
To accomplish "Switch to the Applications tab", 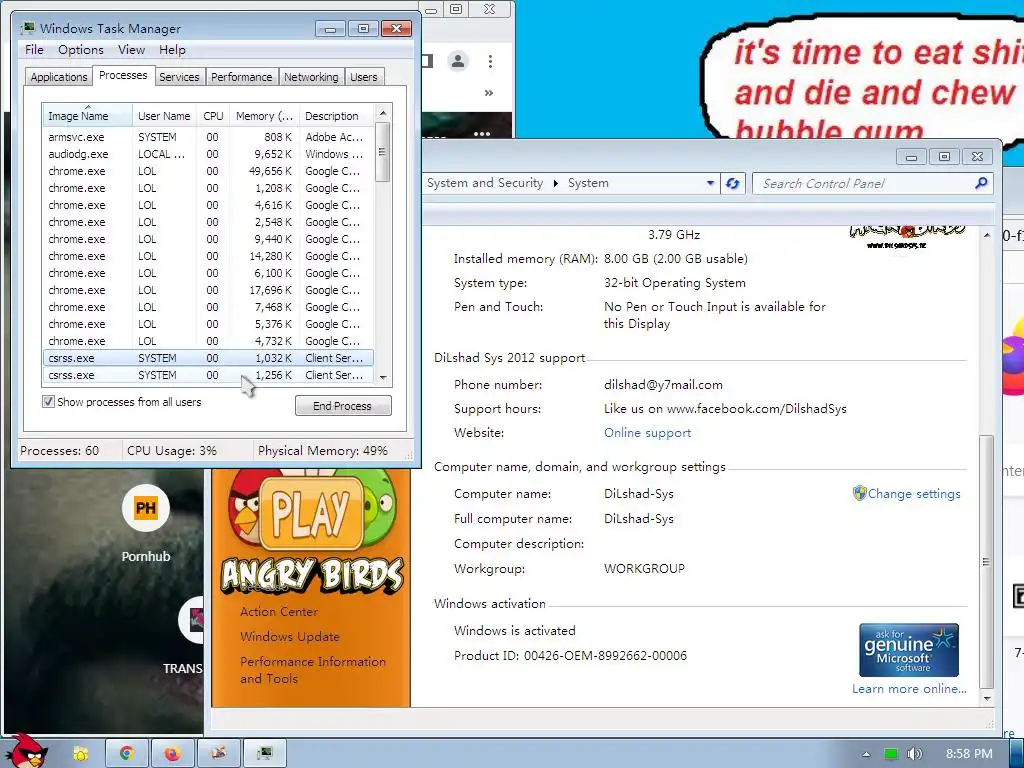I will (59, 77).
